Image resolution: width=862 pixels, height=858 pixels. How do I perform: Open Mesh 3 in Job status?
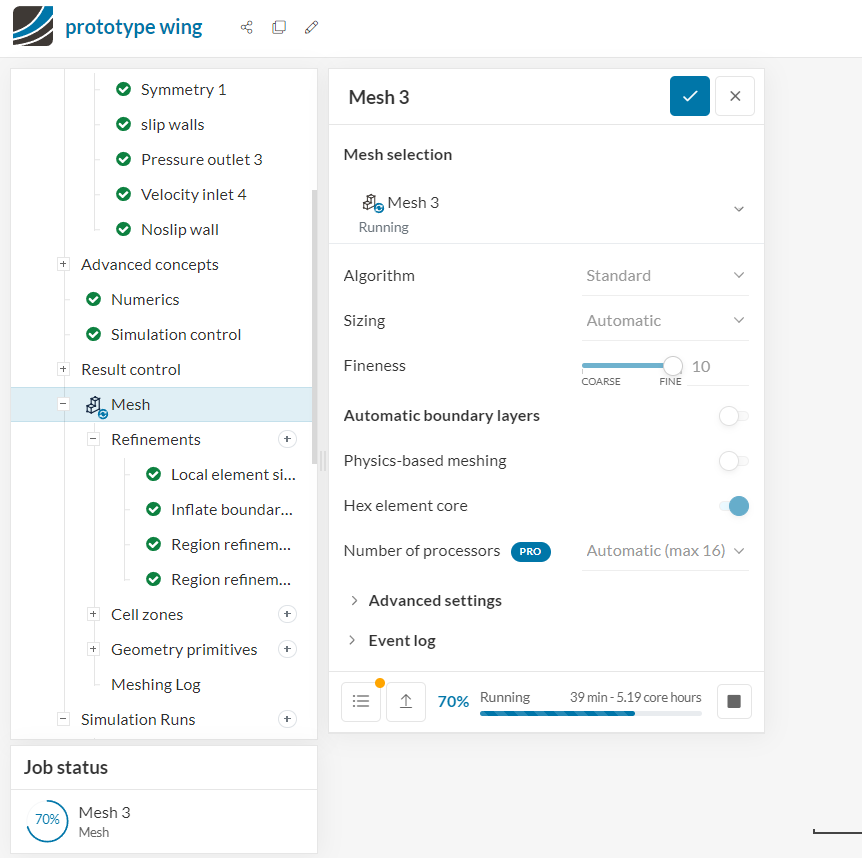pos(105,813)
